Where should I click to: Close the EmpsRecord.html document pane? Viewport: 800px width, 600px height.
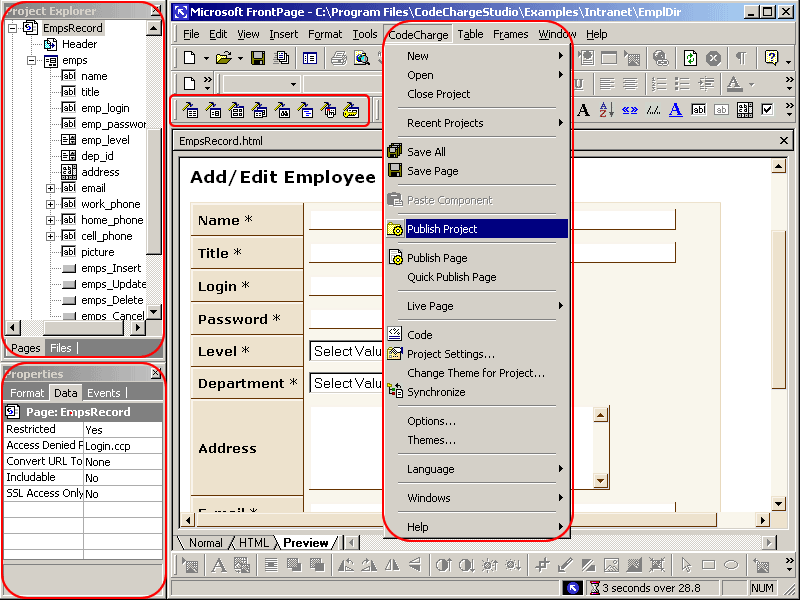(784, 141)
